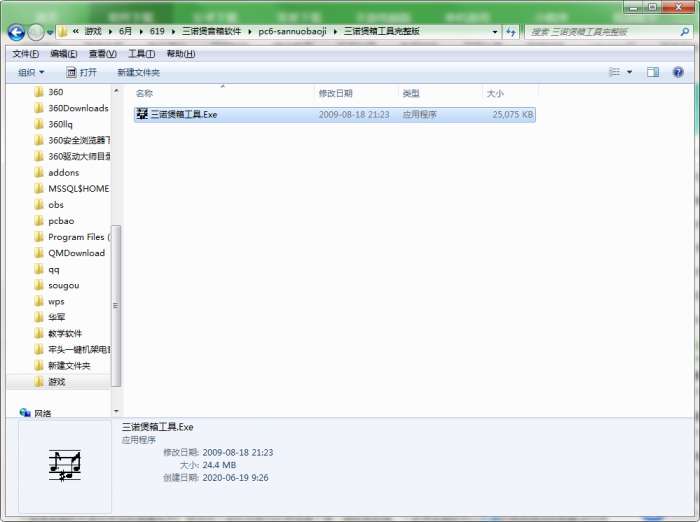
Task: Select the 华军 folder
Action: [50, 317]
